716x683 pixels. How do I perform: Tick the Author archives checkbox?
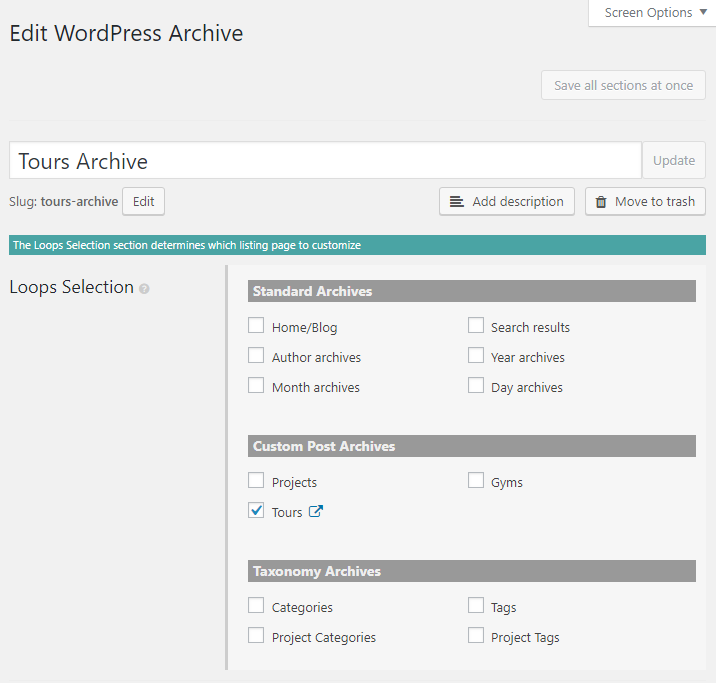click(x=256, y=355)
